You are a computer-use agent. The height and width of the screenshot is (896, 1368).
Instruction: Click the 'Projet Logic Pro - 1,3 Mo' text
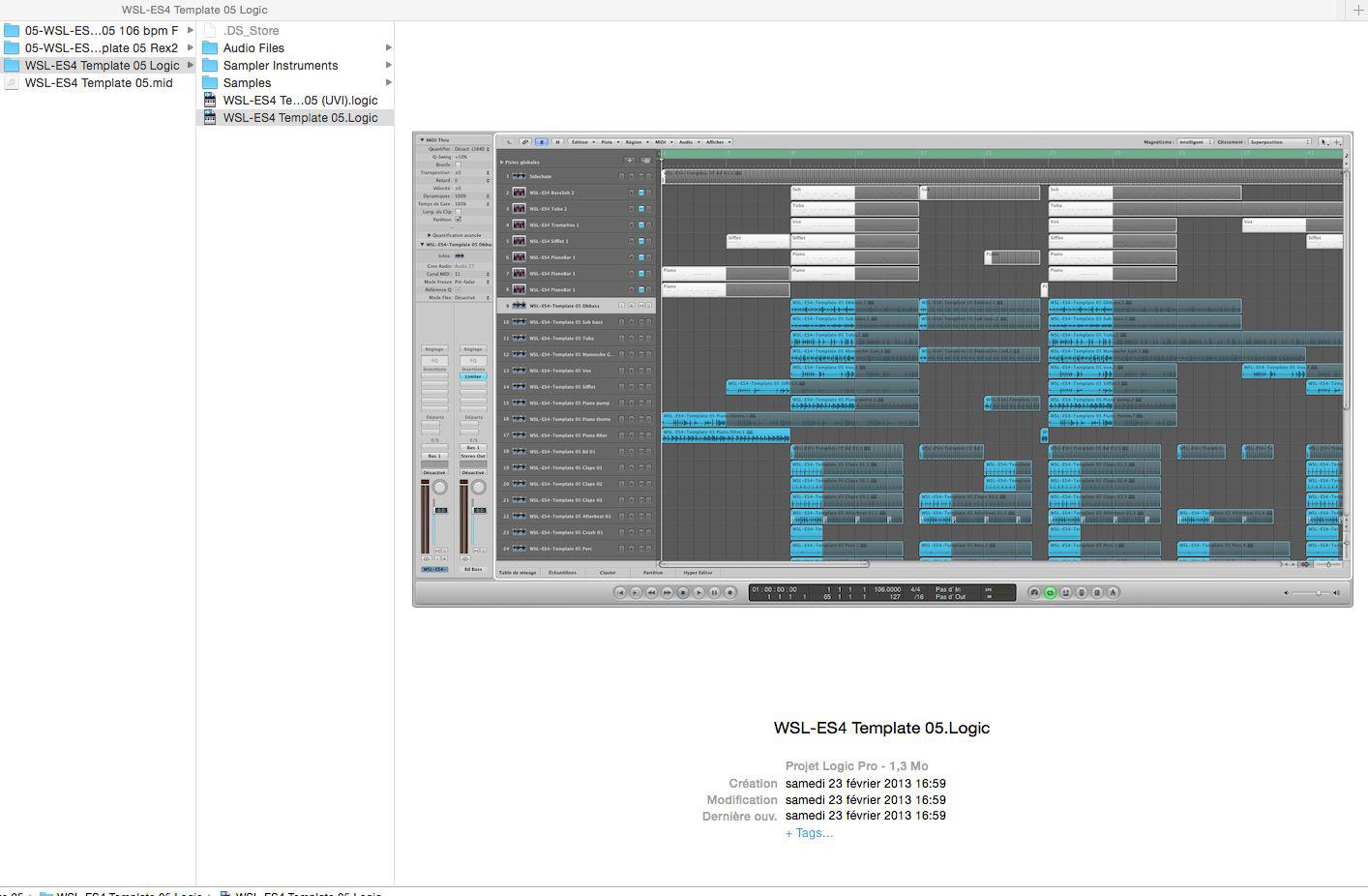[856, 765]
